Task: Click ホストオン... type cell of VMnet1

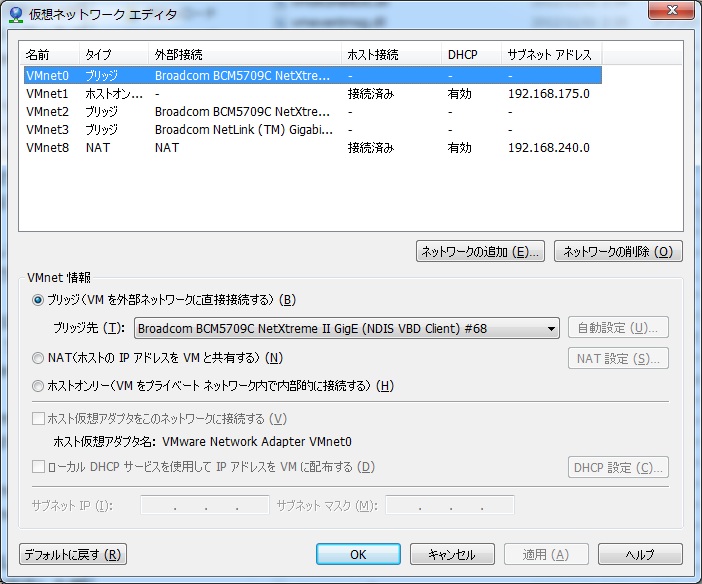Action: [x=114, y=94]
